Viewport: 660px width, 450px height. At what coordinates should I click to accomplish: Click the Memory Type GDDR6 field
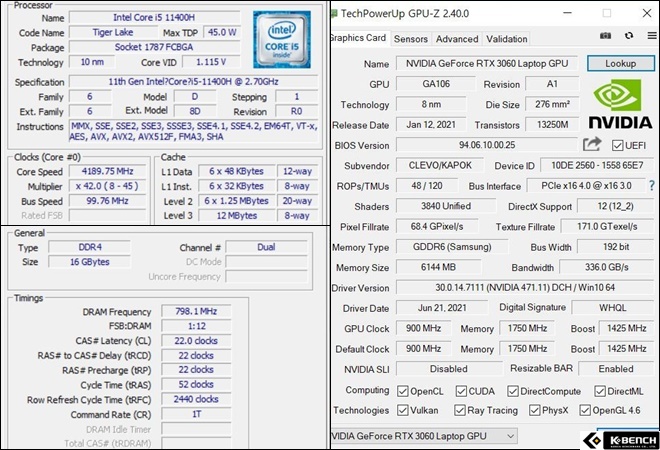pos(452,247)
